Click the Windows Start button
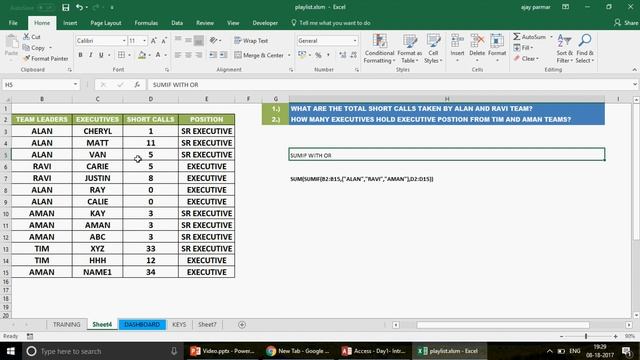 [11, 351]
